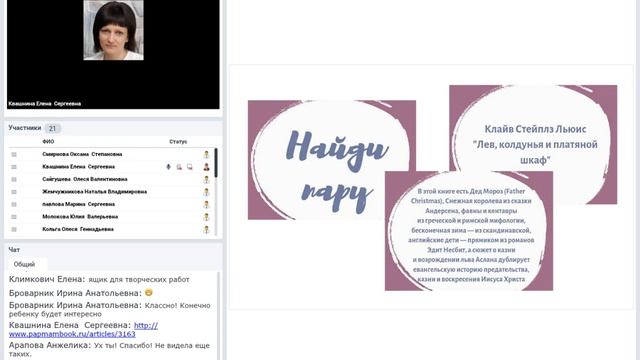
Task: Click user status icon for Смирнова Оксана
Action: [207, 154]
